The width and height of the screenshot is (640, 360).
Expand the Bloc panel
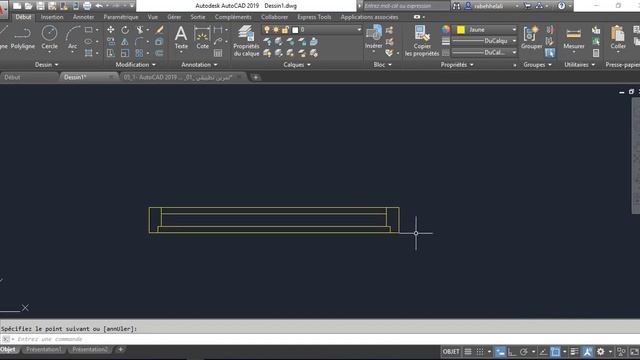382,64
